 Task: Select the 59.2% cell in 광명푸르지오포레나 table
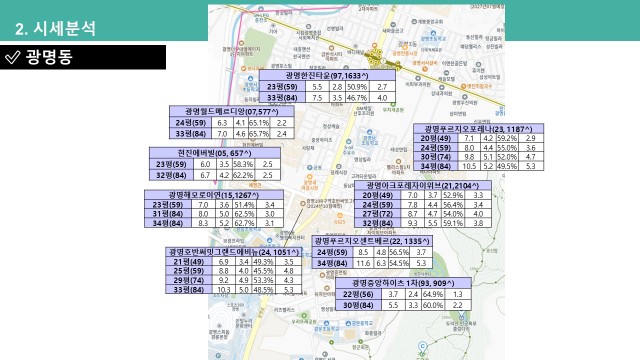pyautogui.click(x=507, y=138)
